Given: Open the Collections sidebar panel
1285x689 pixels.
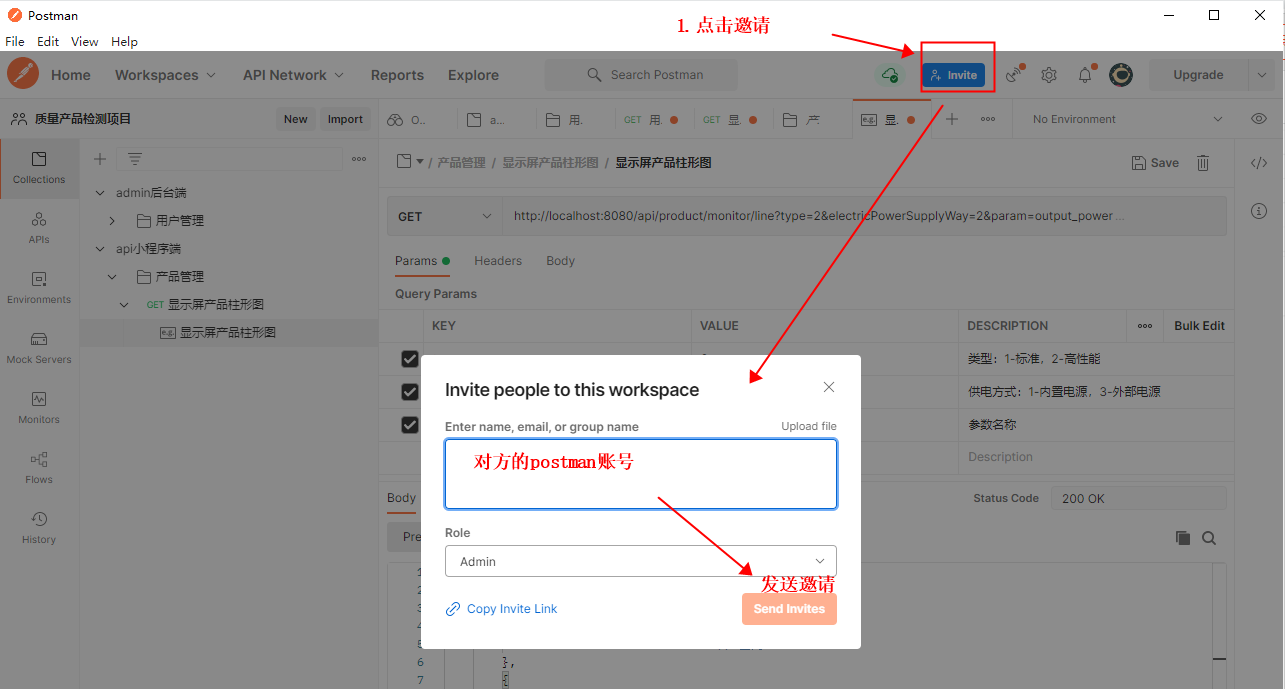Looking at the screenshot, I should tap(39, 168).
